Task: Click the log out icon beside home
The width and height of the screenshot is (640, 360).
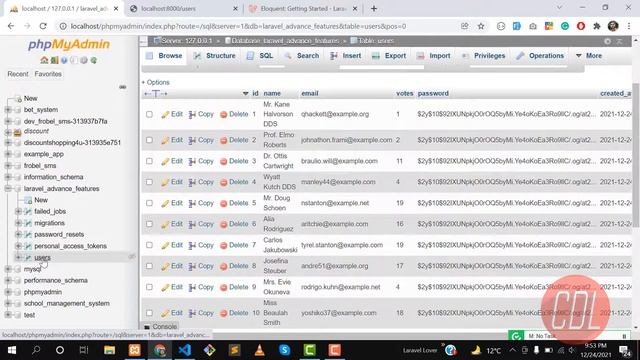Action: [54, 60]
